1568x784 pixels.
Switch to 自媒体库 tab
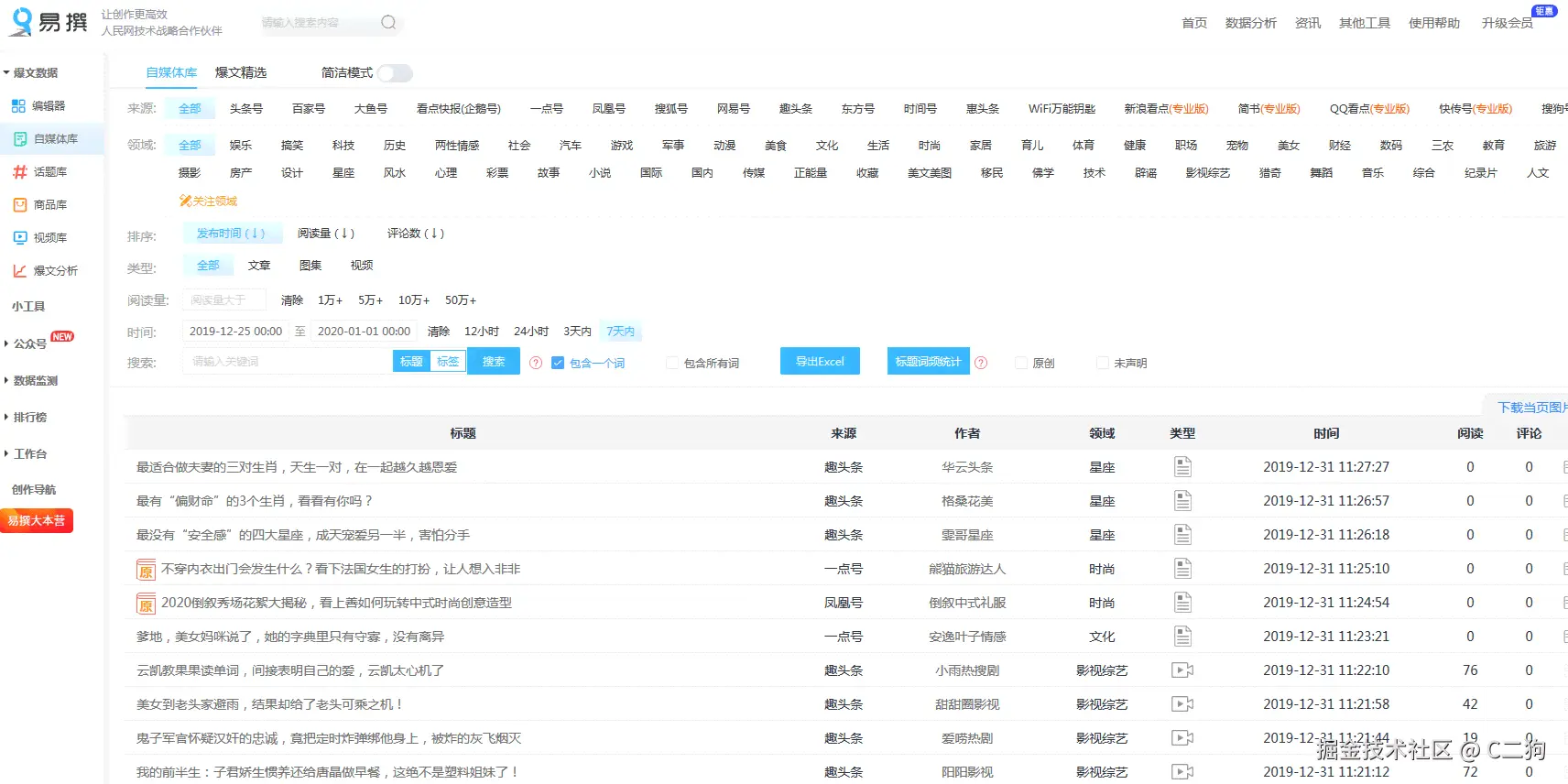[x=171, y=73]
